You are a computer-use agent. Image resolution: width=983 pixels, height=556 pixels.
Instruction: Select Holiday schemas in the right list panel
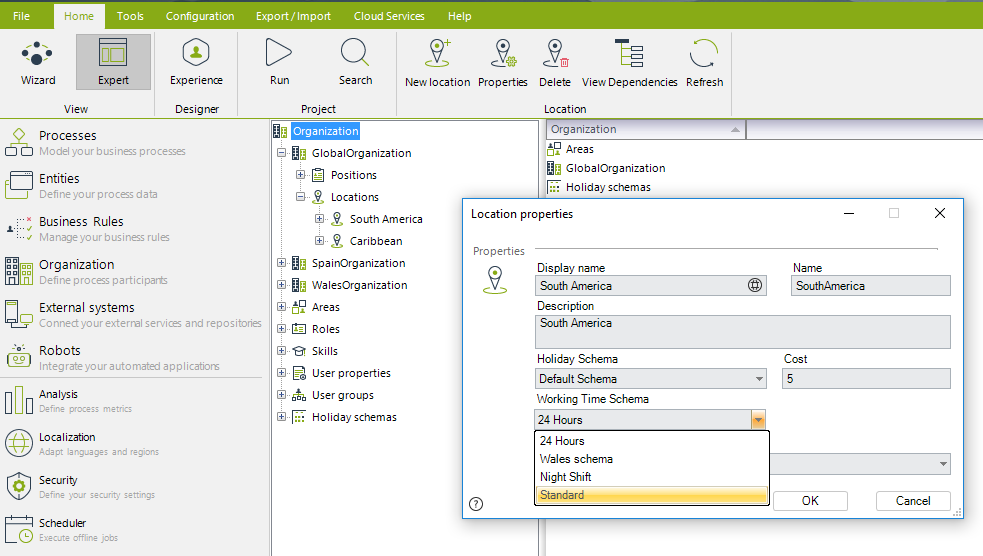click(608, 187)
